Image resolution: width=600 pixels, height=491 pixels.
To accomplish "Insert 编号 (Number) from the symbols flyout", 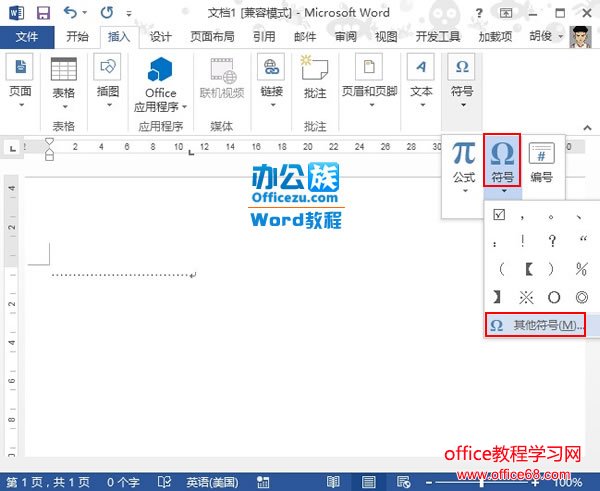I will pos(541,162).
